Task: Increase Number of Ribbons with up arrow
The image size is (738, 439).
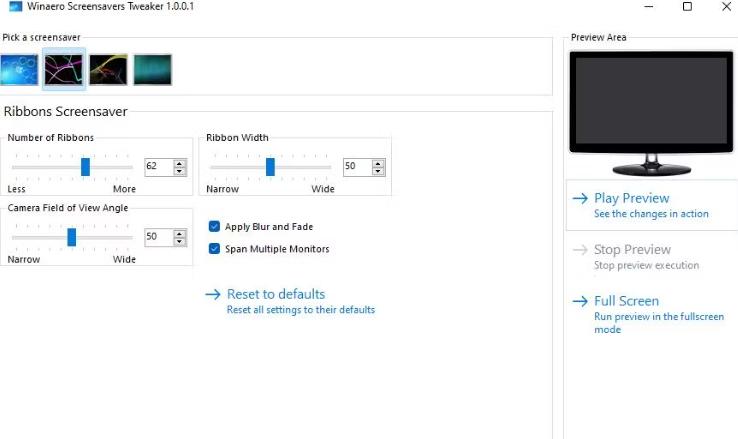Action: 179,163
